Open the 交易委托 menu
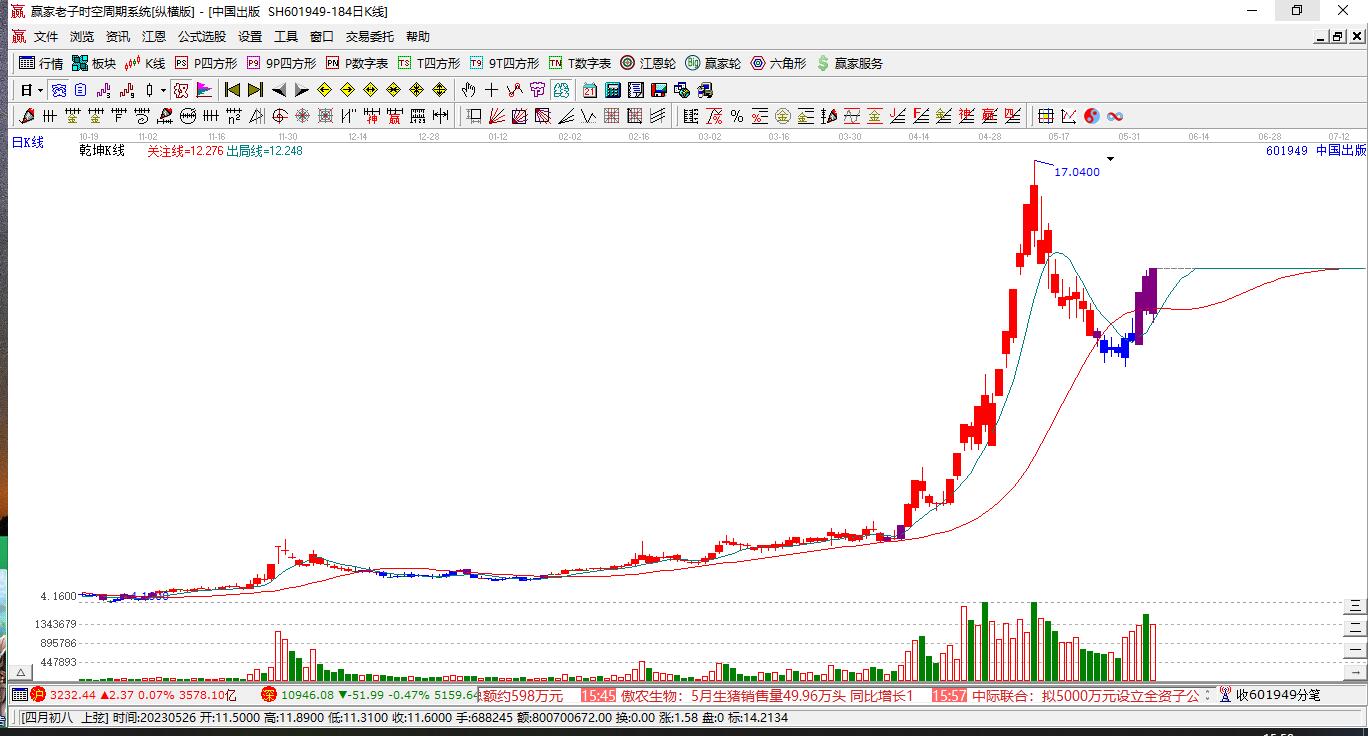Screen dimensions: 1368x736 (x=370, y=37)
